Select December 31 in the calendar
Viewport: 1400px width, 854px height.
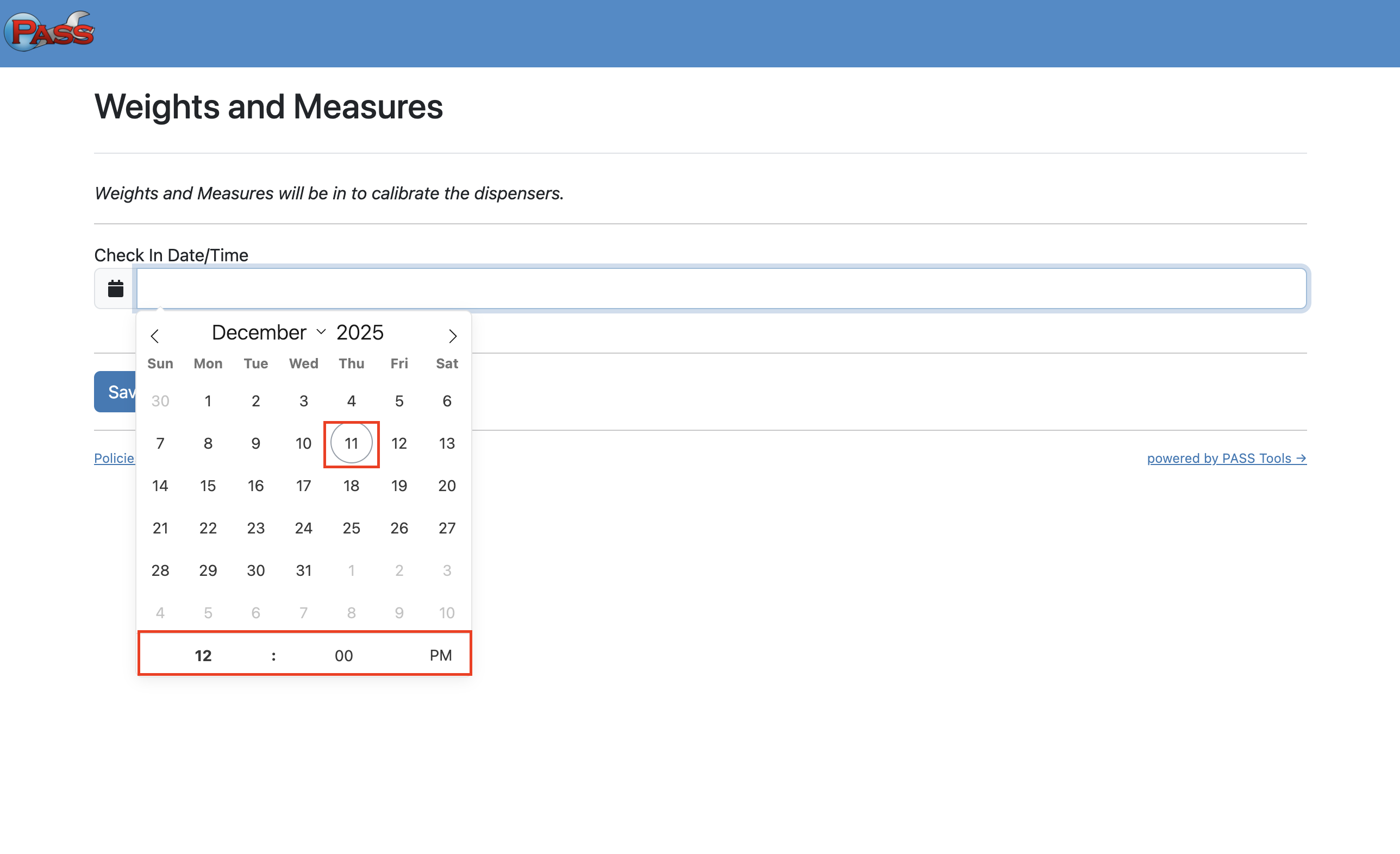(x=303, y=570)
